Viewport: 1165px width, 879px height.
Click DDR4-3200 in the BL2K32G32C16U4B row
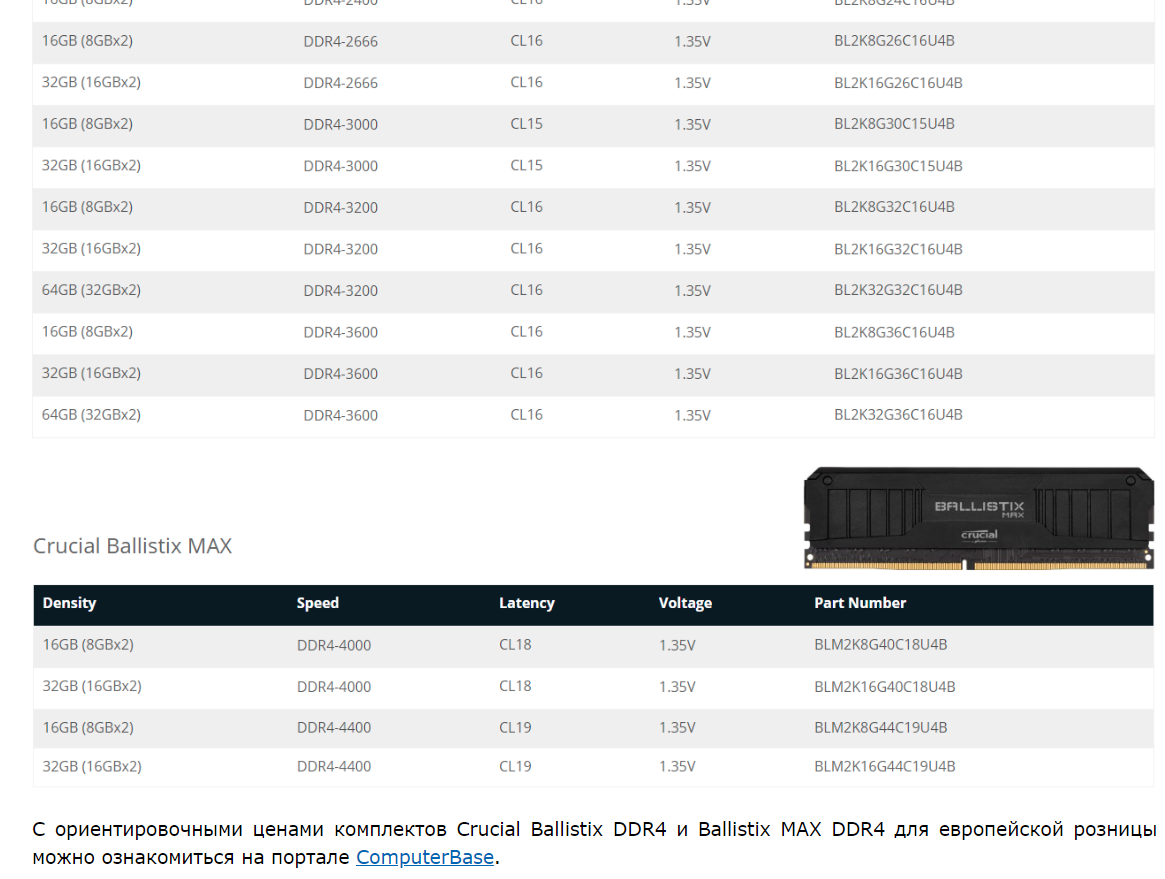[x=340, y=291]
